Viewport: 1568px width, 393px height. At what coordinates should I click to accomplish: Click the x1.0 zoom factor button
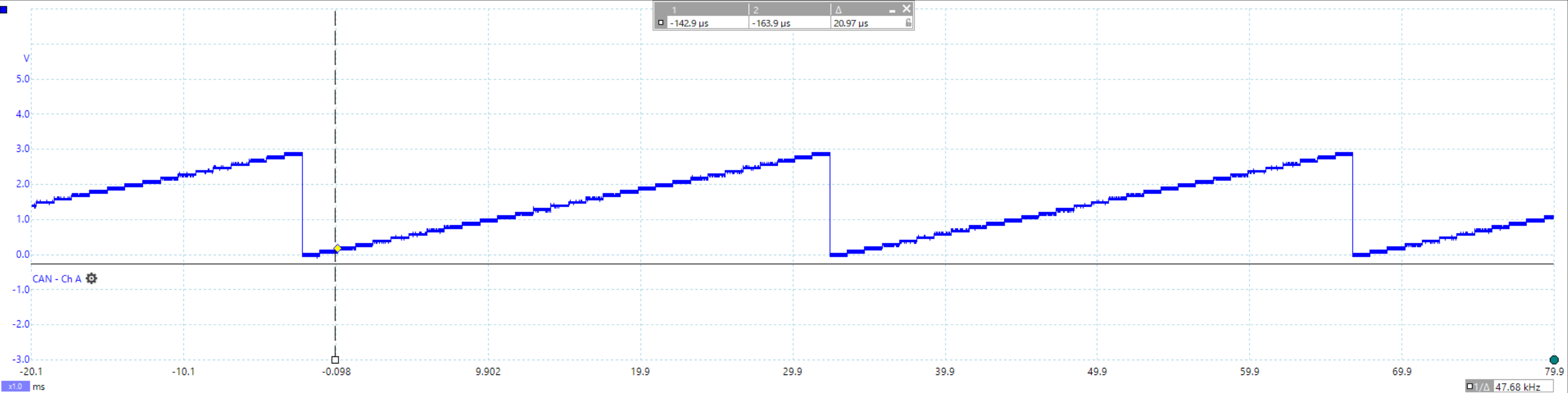coord(15,386)
